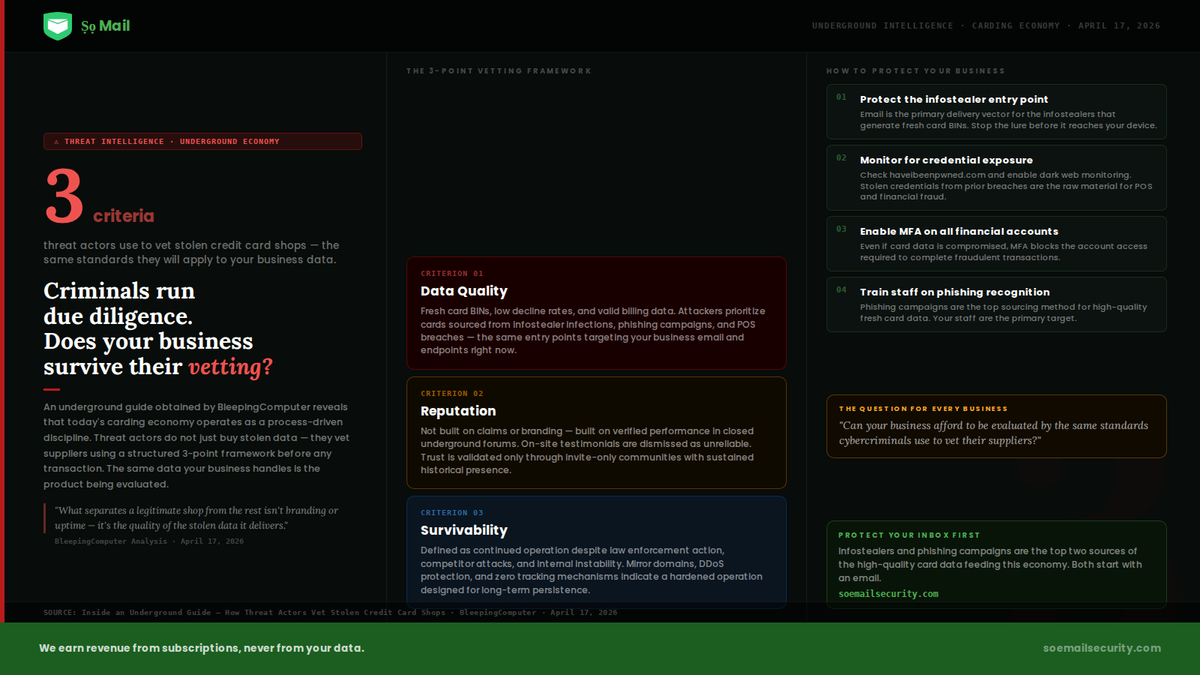Click the red word 'criteria'

pyautogui.click(x=124, y=216)
